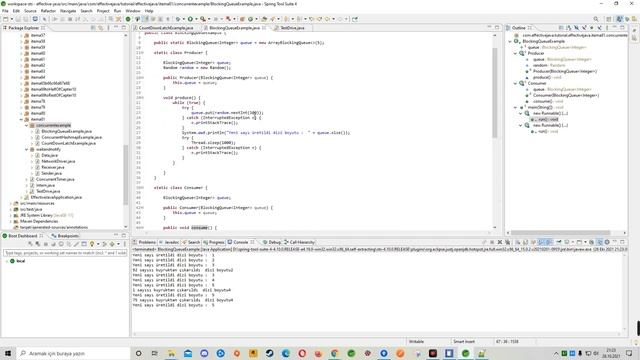Collapse the waitandnotify package

pyautogui.click(x=27, y=149)
